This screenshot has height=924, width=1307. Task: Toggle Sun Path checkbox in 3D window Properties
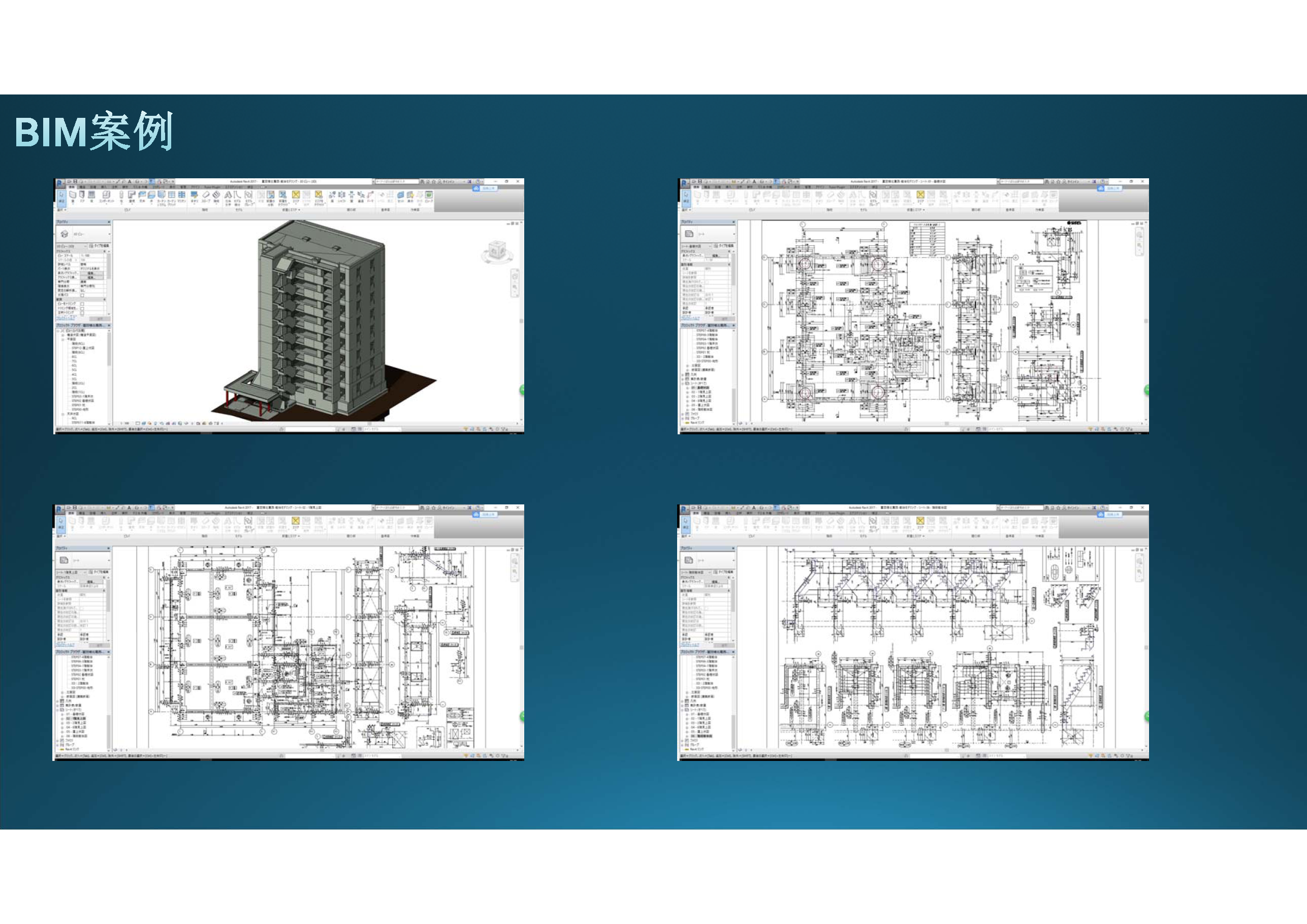click(x=82, y=296)
